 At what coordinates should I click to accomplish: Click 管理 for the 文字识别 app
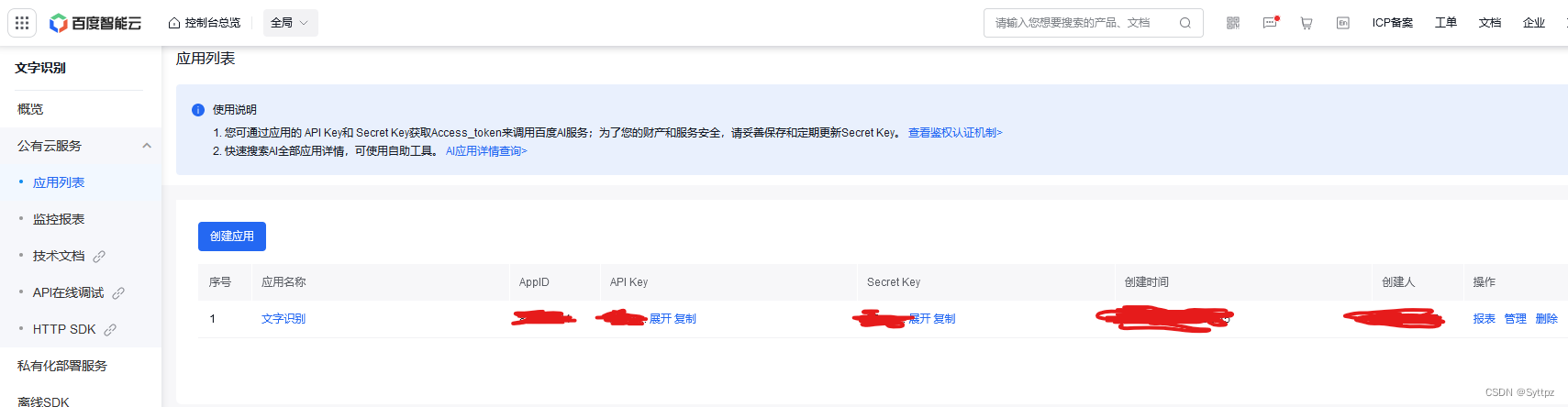[x=1516, y=319]
